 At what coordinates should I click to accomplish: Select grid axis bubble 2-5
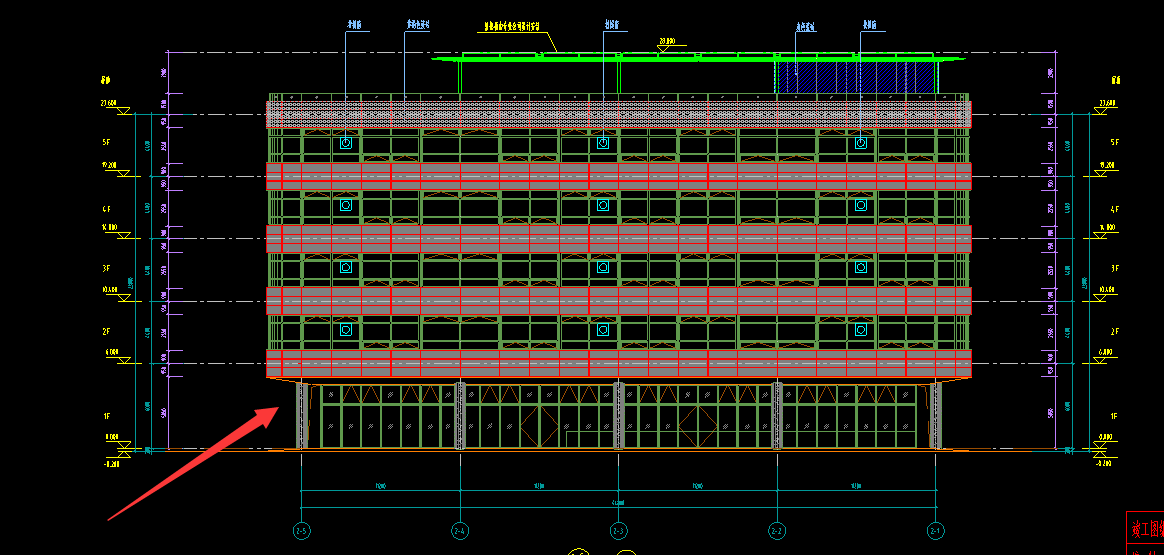[301, 531]
